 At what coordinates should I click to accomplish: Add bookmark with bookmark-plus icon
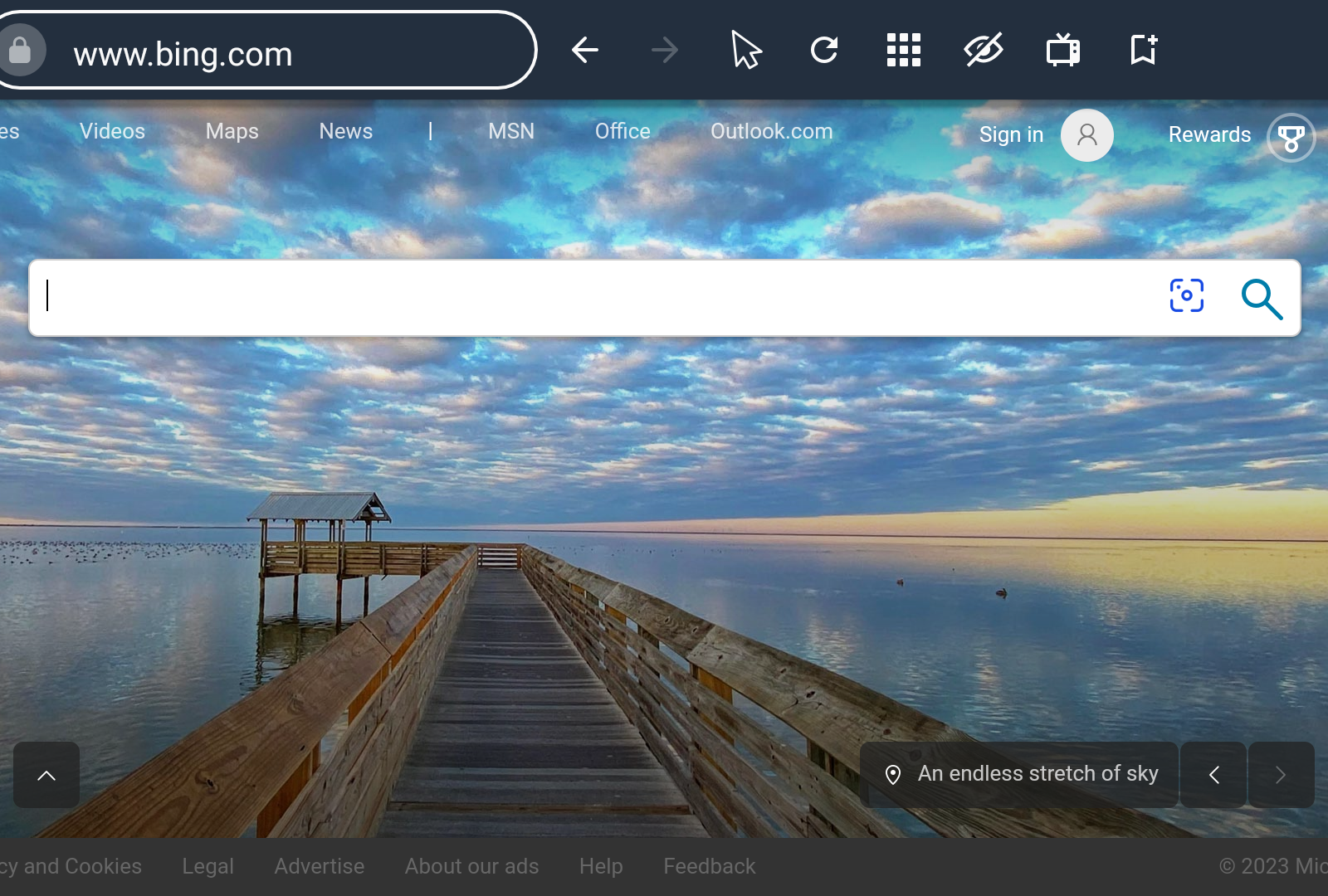click(1143, 51)
